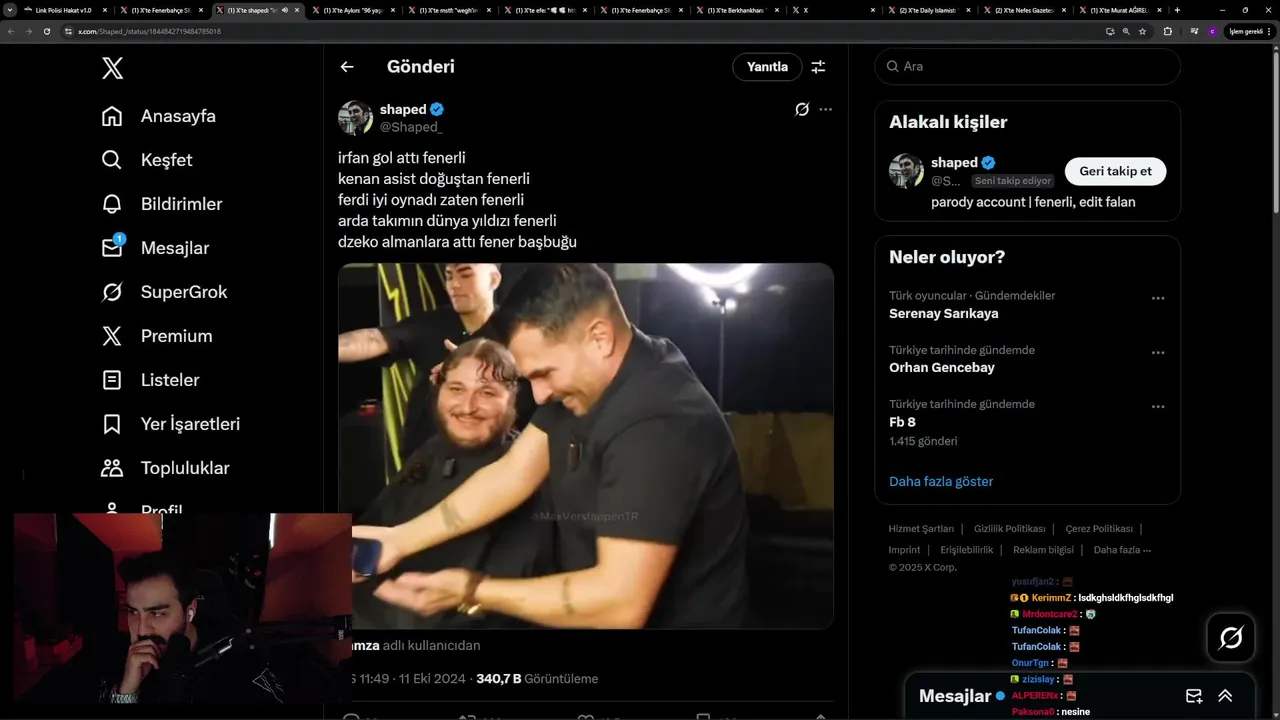The height and width of the screenshot is (720, 1280).
Task: Switch to X'te Nefes Gazetesi tab
Action: pyautogui.click(x=1023, y=10)
